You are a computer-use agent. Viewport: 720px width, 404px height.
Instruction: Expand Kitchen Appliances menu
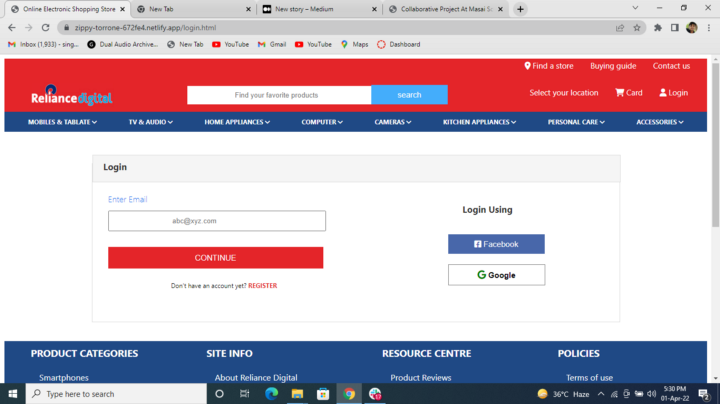pyautogui.click(x=479, y=122)
